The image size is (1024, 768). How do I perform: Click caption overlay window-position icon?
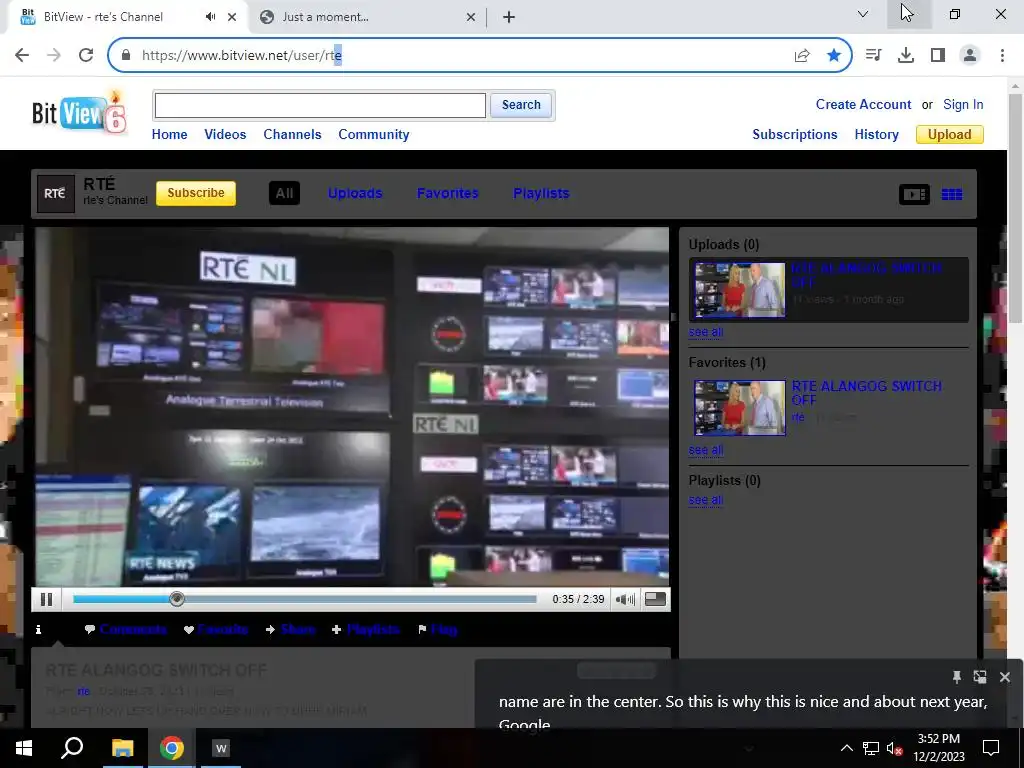(980, 677)
